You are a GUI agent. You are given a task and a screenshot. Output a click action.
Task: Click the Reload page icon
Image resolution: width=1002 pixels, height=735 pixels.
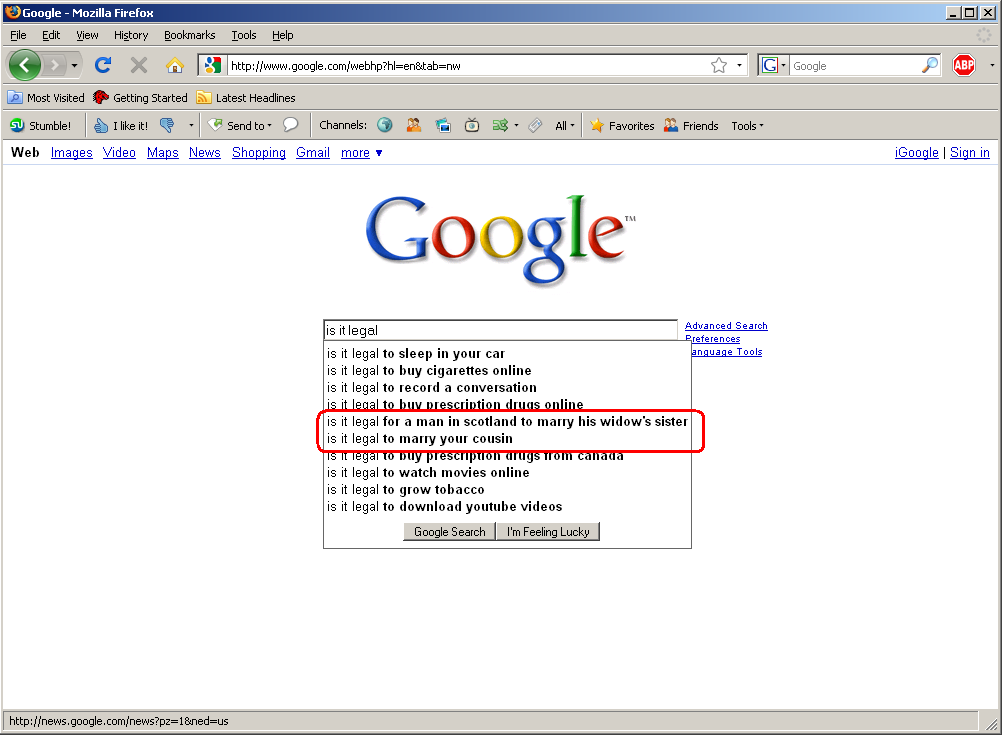[102, 66]
